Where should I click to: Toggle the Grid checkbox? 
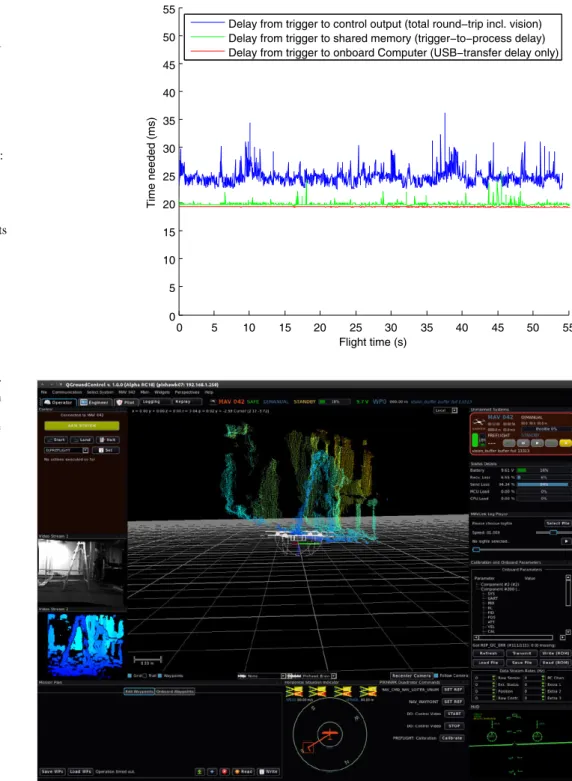coord(130,676)
